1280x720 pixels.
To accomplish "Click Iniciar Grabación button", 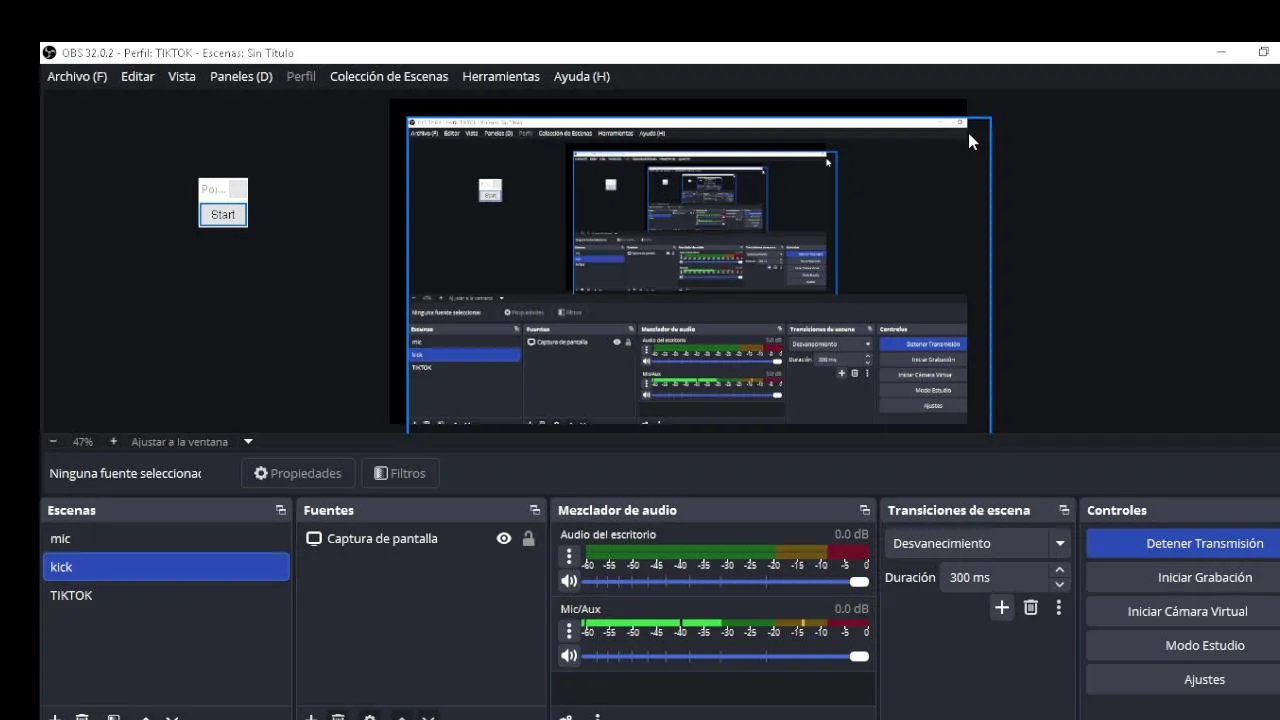I will (1184, 577).
